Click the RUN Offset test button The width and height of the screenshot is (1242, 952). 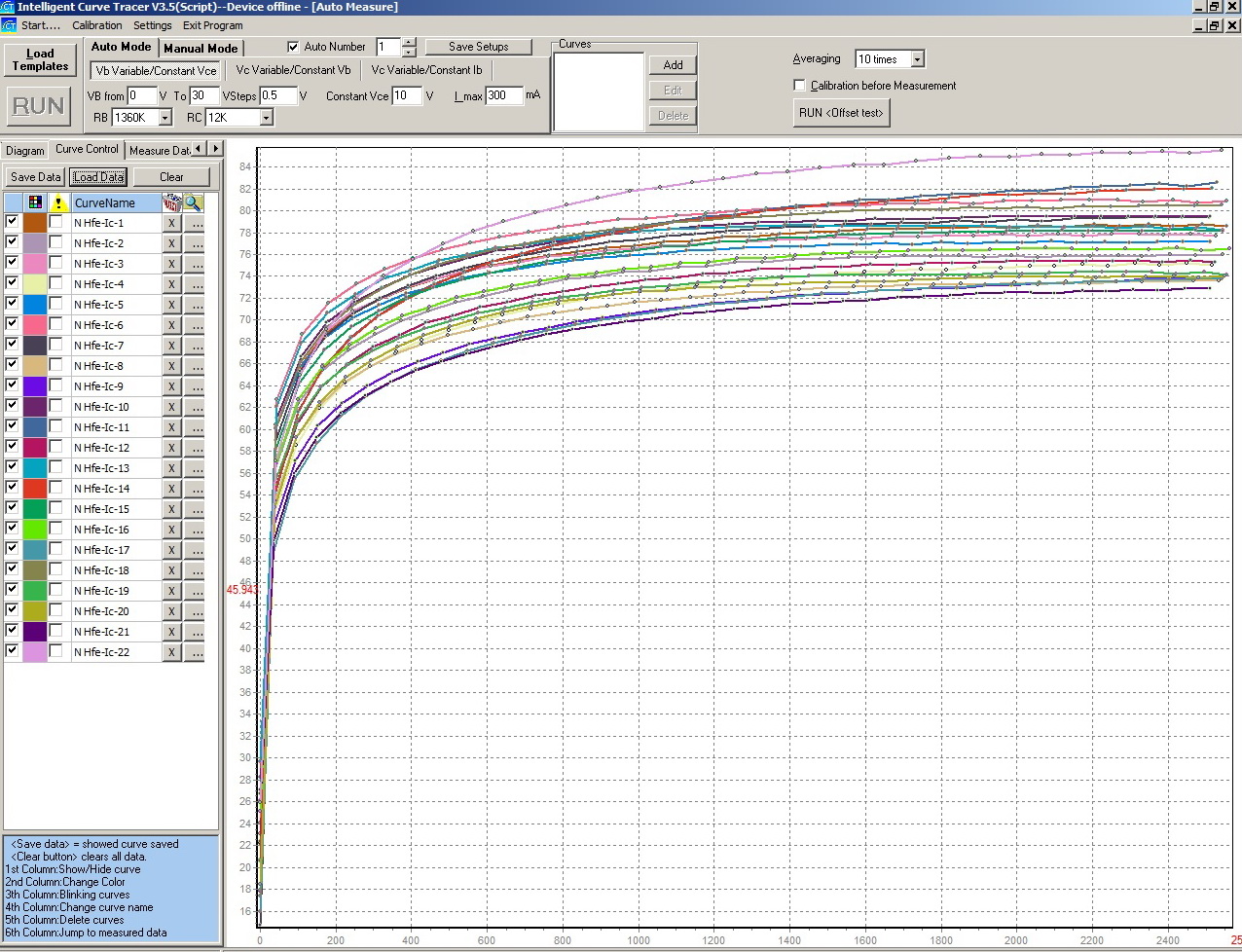841,113
